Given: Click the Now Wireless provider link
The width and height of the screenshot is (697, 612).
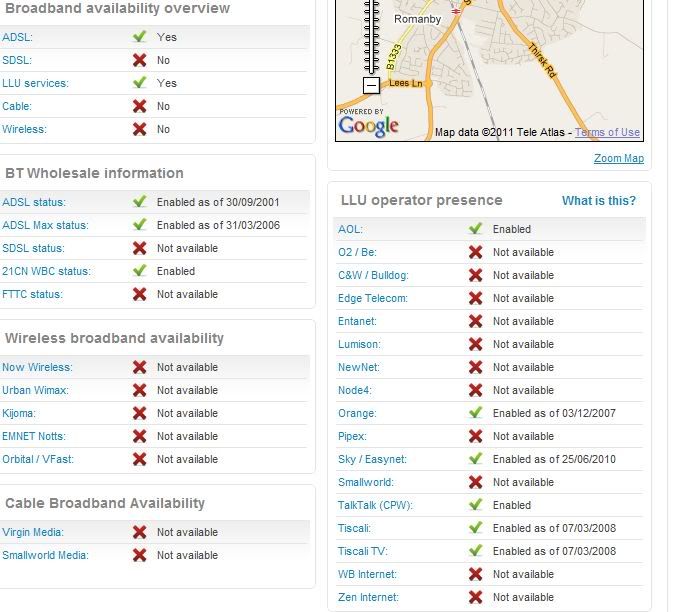Looking at the screenshot, I should (37, 367).
